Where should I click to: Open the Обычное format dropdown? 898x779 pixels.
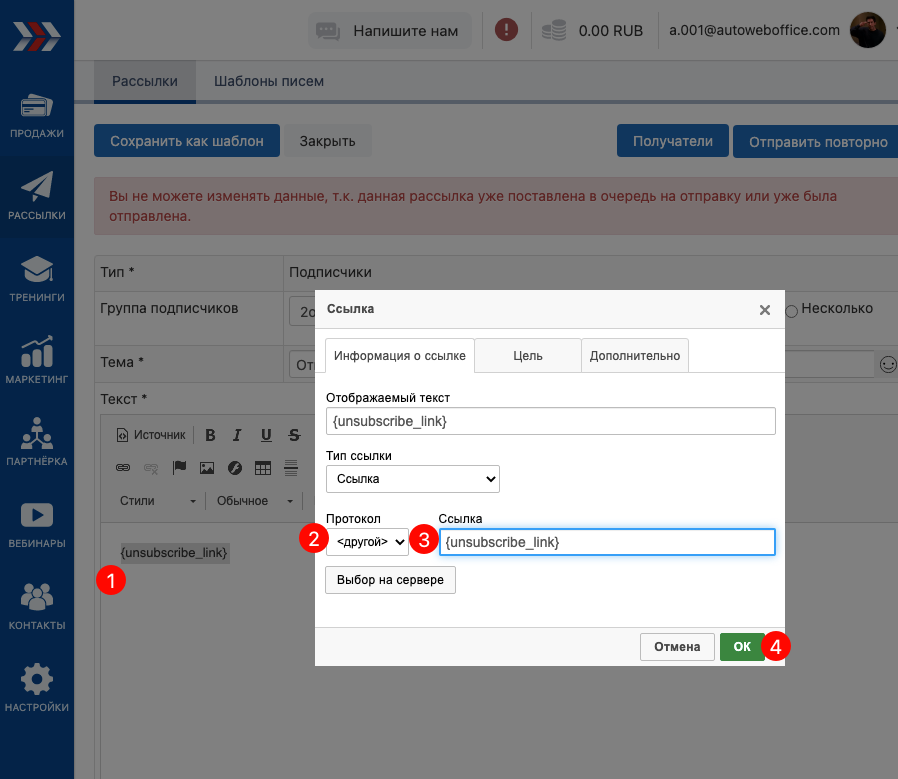254,501
